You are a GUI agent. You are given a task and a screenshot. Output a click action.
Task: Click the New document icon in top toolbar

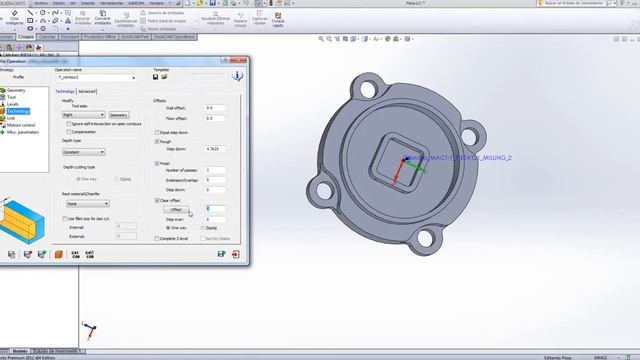click(x=187, y=3)
